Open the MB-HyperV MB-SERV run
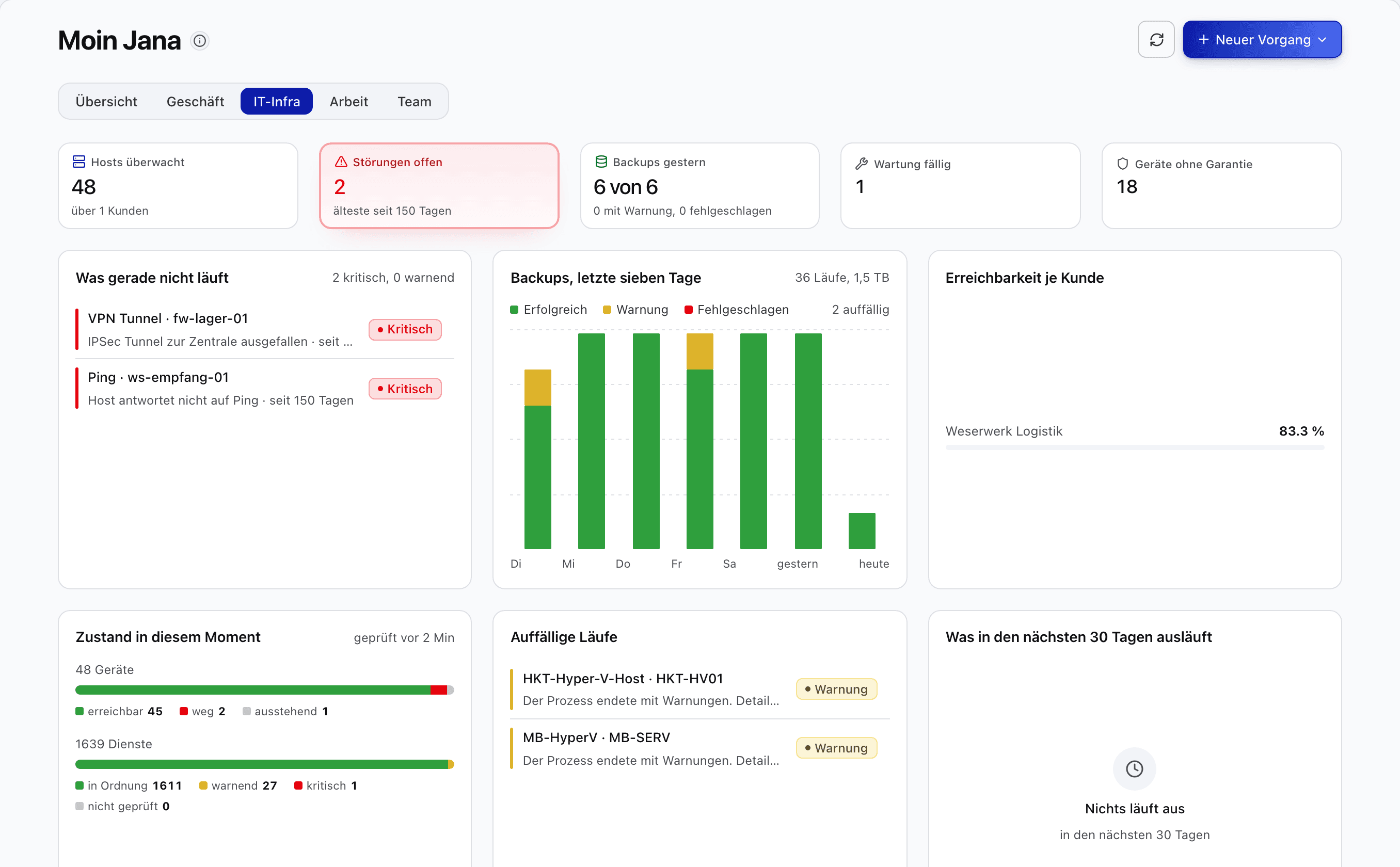 point(699,748)
